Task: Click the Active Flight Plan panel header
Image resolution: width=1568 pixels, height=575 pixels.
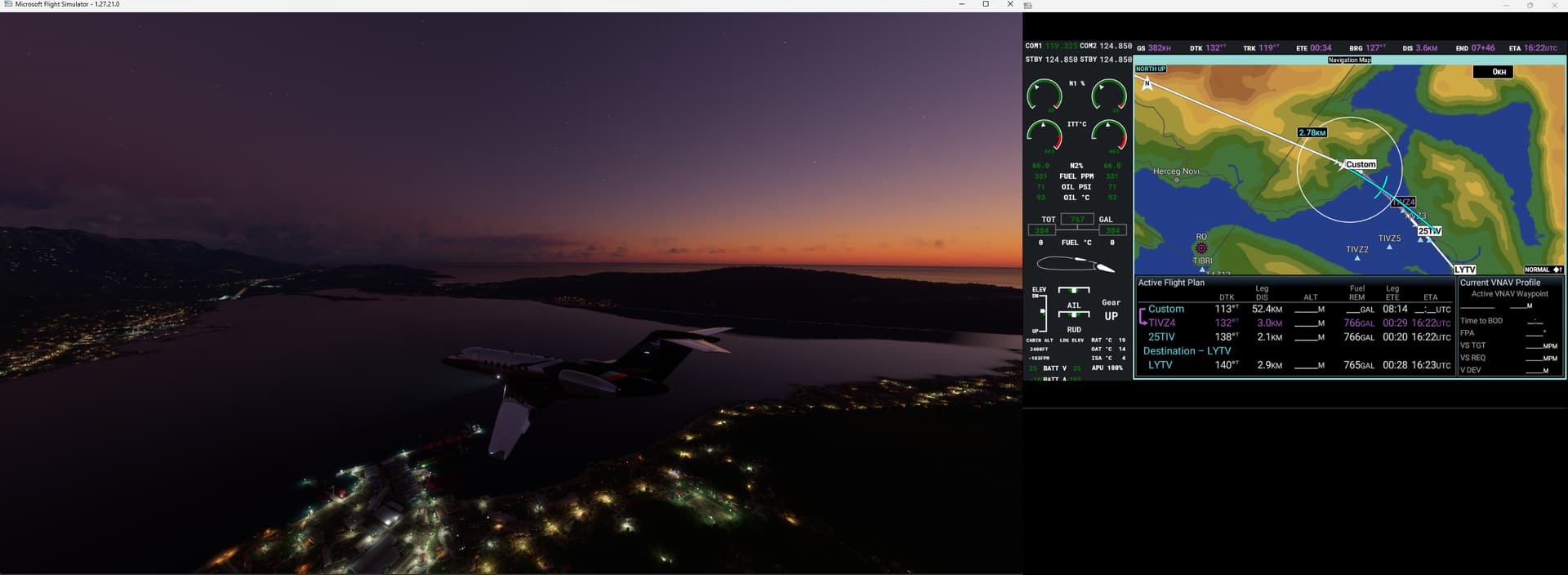Action: point(1171,283)
